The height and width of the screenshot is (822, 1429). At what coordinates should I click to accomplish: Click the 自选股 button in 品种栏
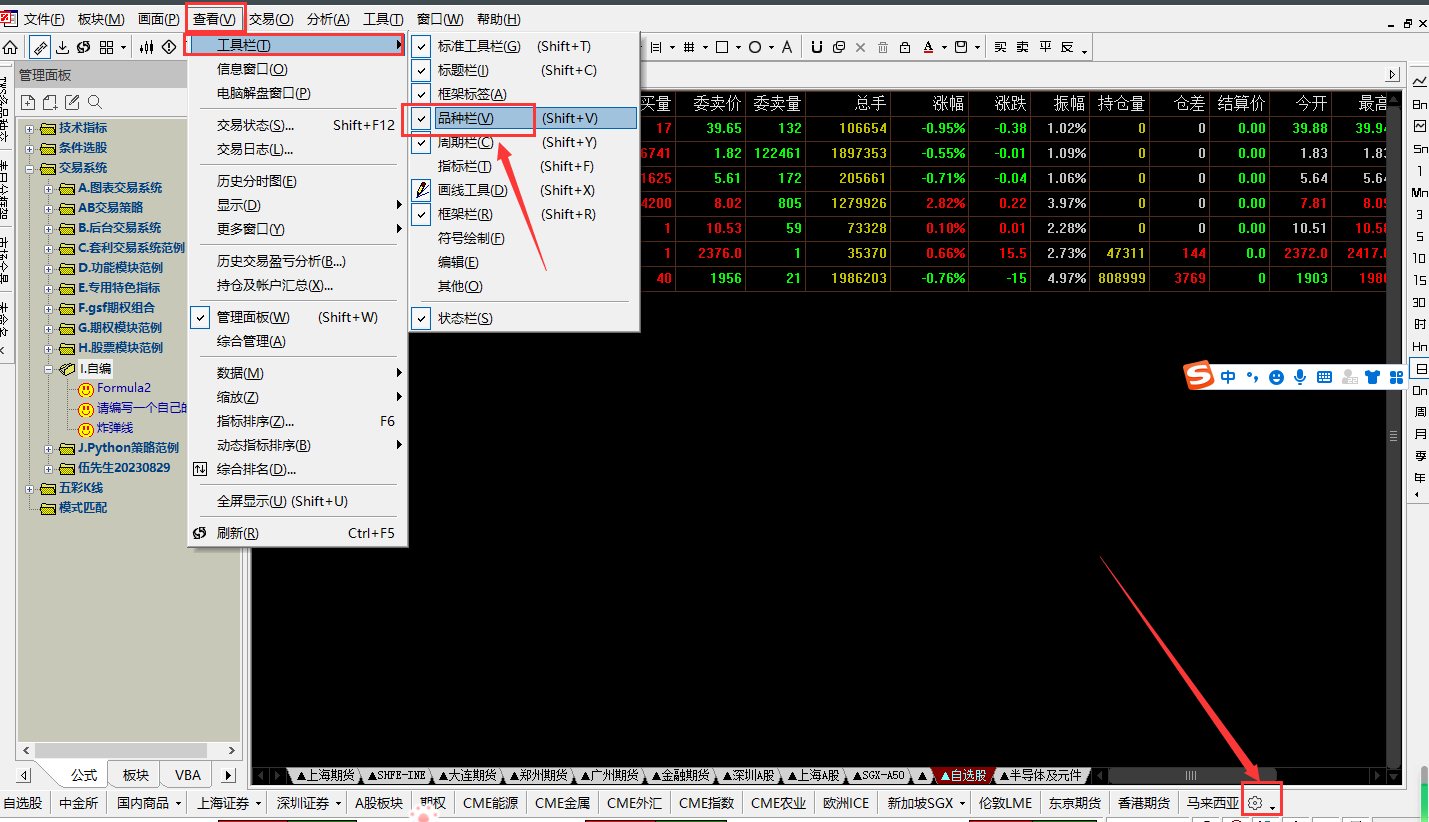23,803
